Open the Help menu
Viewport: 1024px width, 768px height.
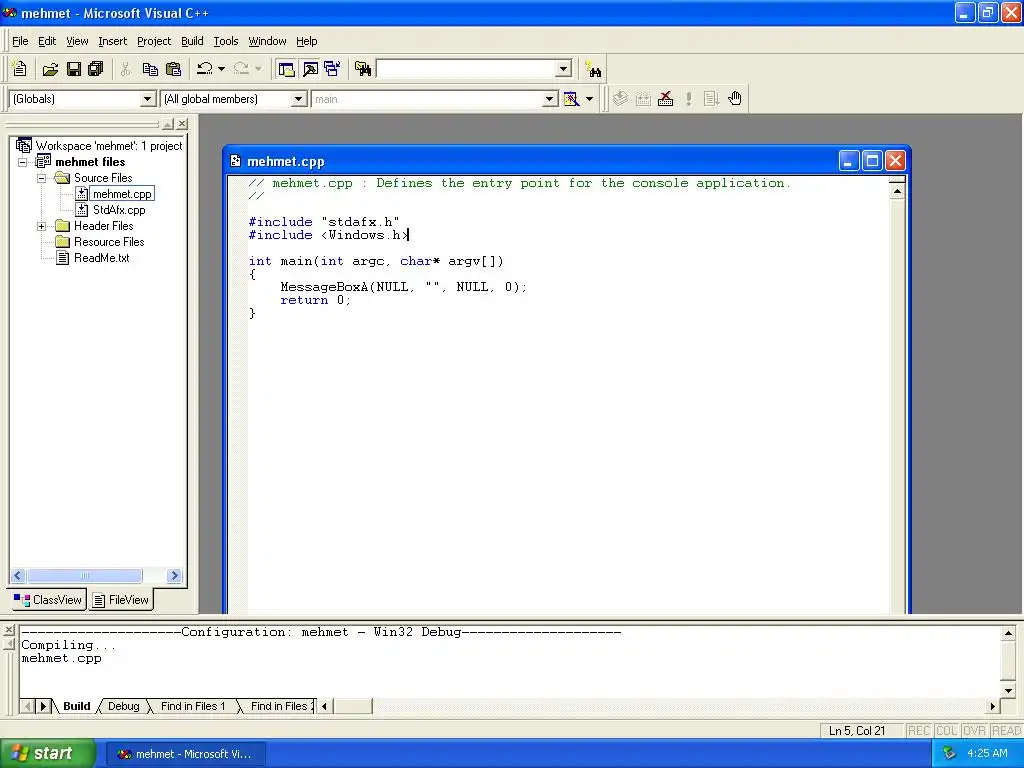[307, 41]
